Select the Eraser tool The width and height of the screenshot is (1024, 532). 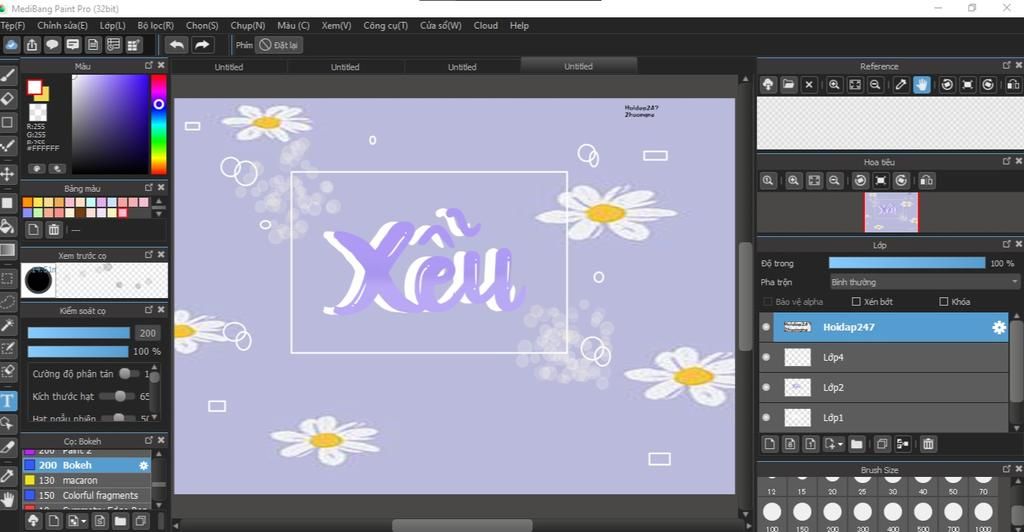8,99
